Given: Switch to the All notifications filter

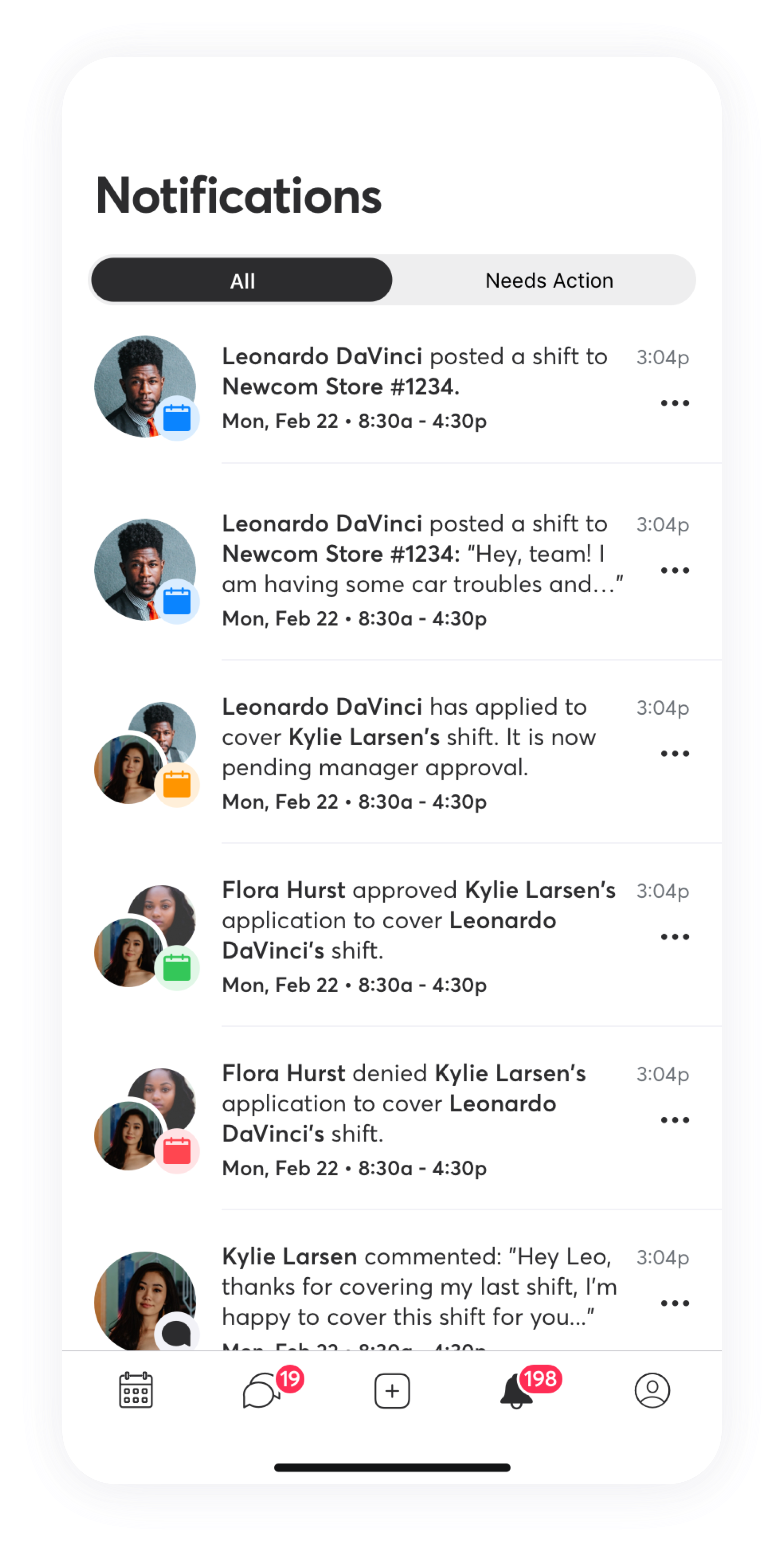Looking at the screenshot, I should tap(241, 280).
